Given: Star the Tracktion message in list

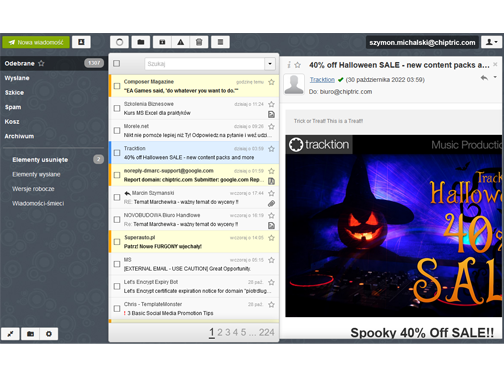Looking at the screenshot, I should (272, 149).
